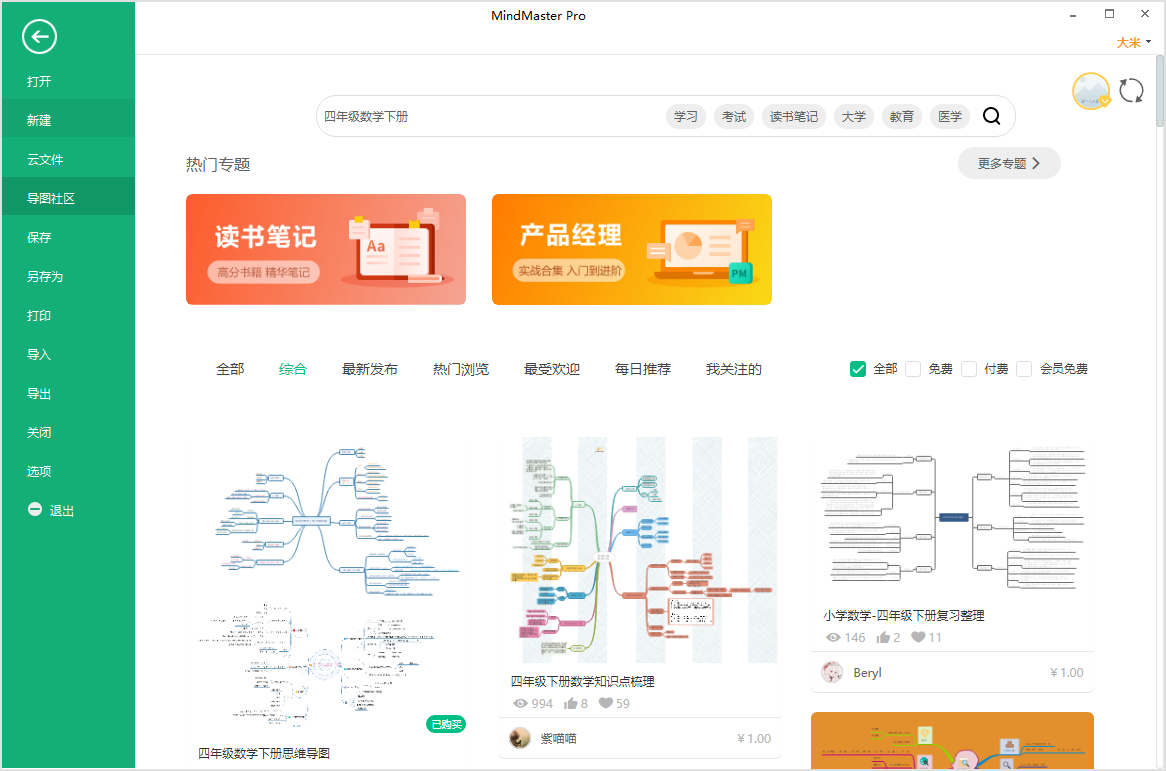This screenshot has width=1166, height=771.
Task: Click author name Beryl
Action: pos(867,672)
